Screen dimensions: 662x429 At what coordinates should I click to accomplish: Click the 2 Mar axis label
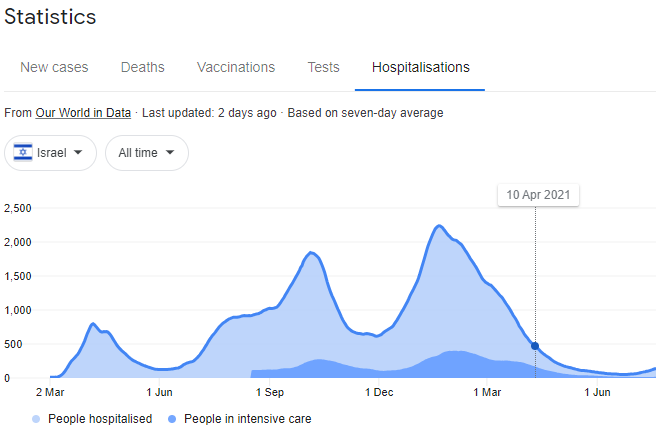click(50, 393)
